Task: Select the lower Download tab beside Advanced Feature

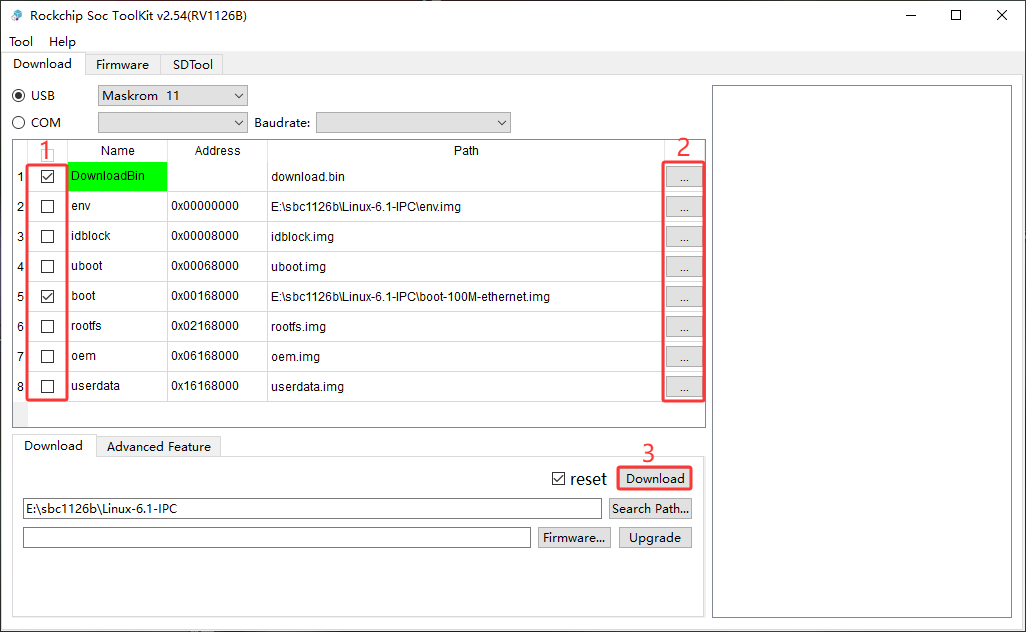Action: tap(54, 446)
